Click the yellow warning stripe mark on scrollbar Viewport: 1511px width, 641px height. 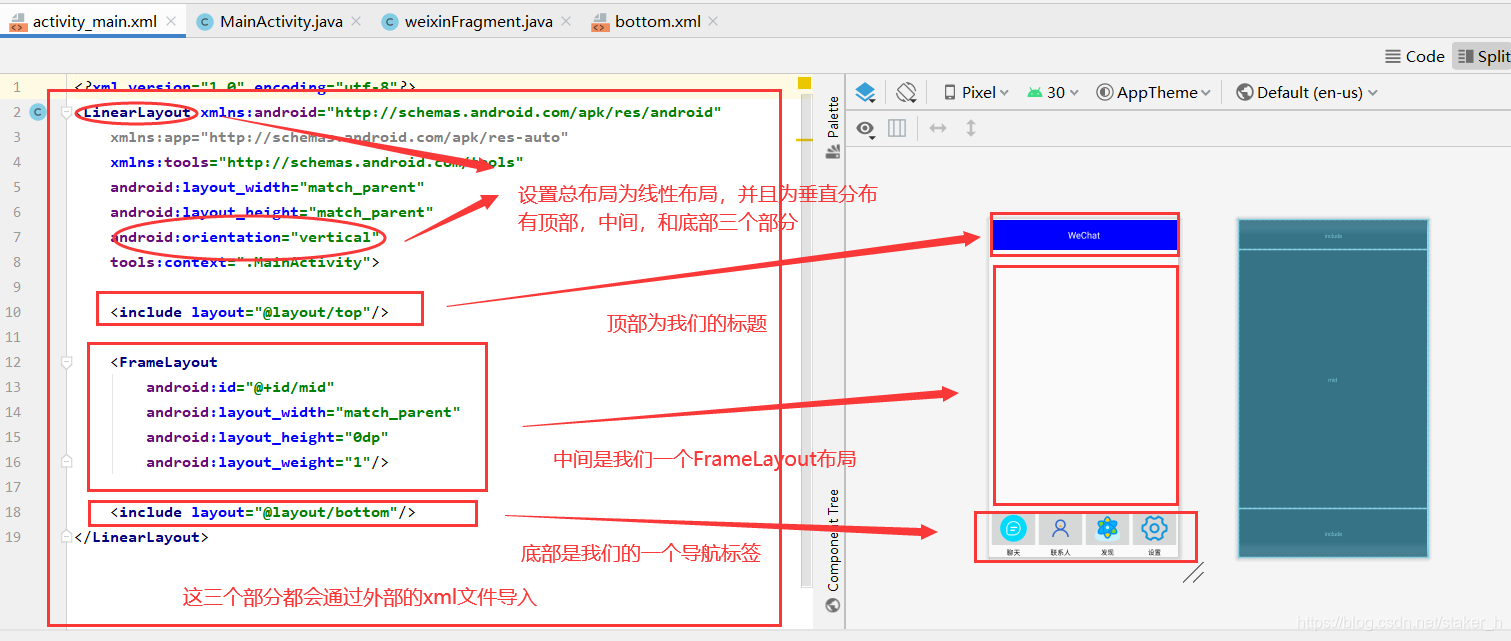pos(805,140)
